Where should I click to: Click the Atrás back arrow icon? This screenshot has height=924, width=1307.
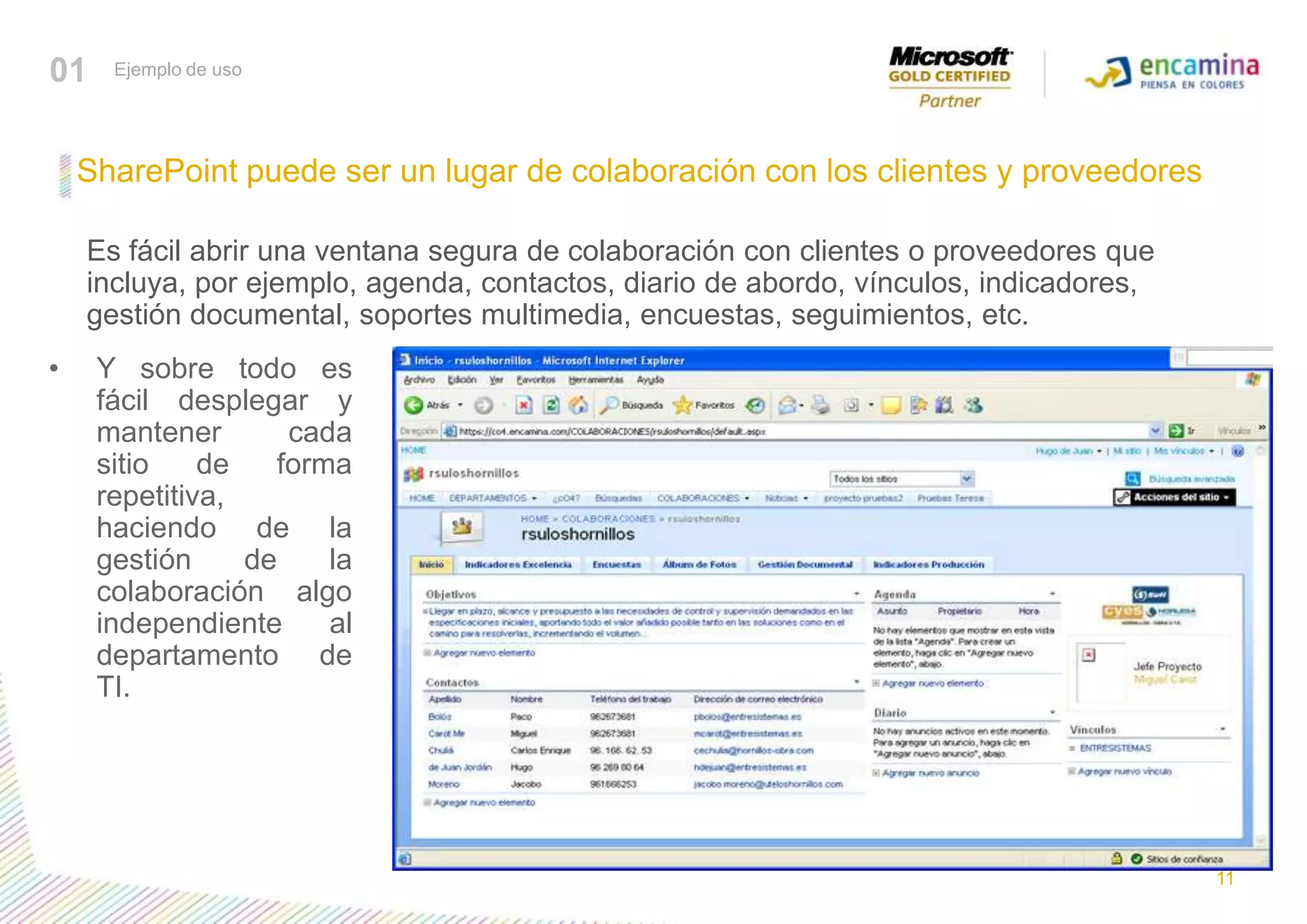coord(414,405)
